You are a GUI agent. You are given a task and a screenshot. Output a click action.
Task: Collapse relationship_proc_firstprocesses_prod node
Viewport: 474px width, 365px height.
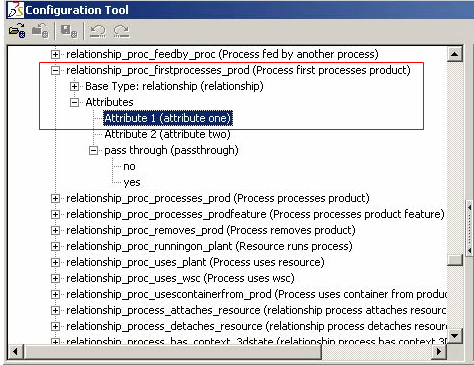click(x=55, y=70)
